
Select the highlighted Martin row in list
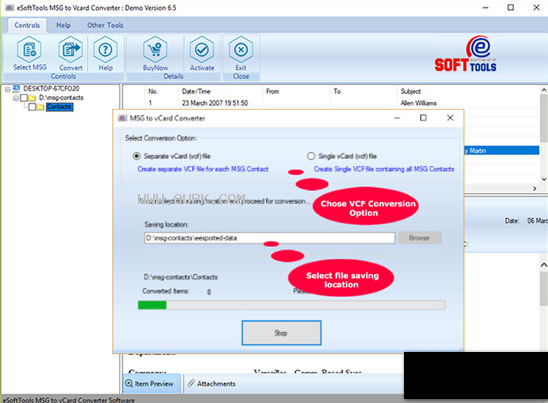502,151
